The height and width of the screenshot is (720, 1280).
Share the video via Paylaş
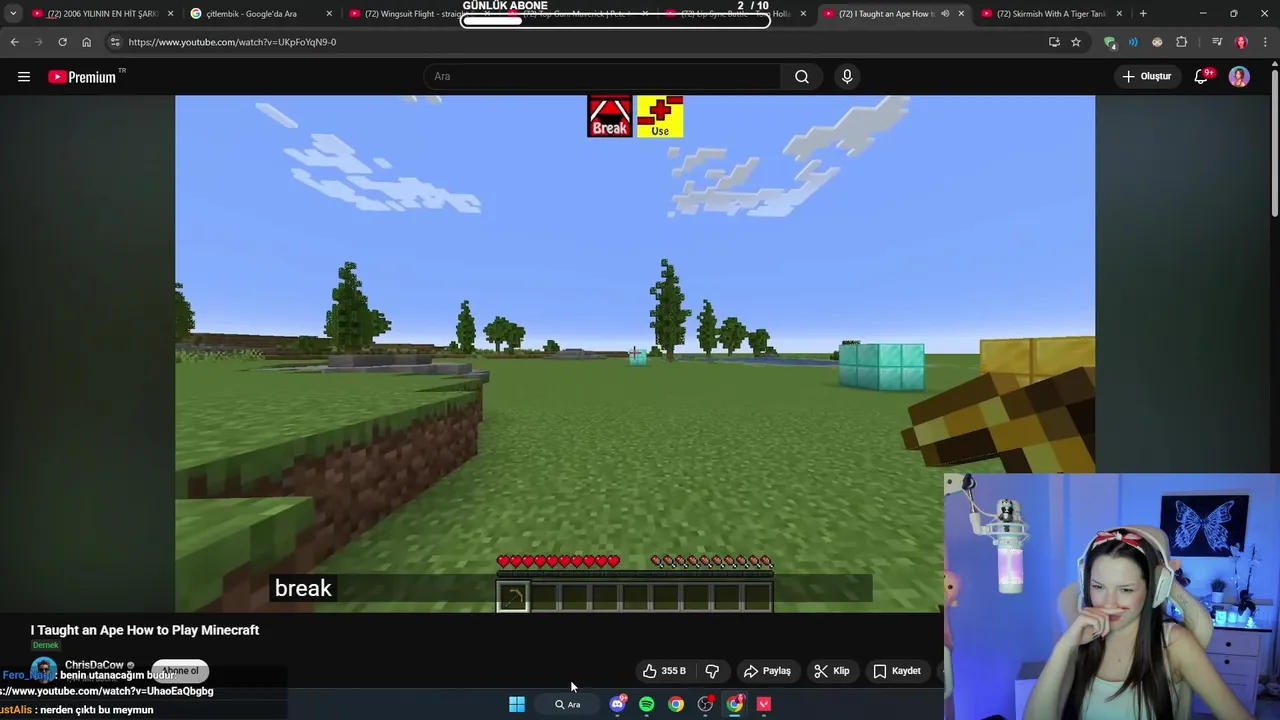768,671
